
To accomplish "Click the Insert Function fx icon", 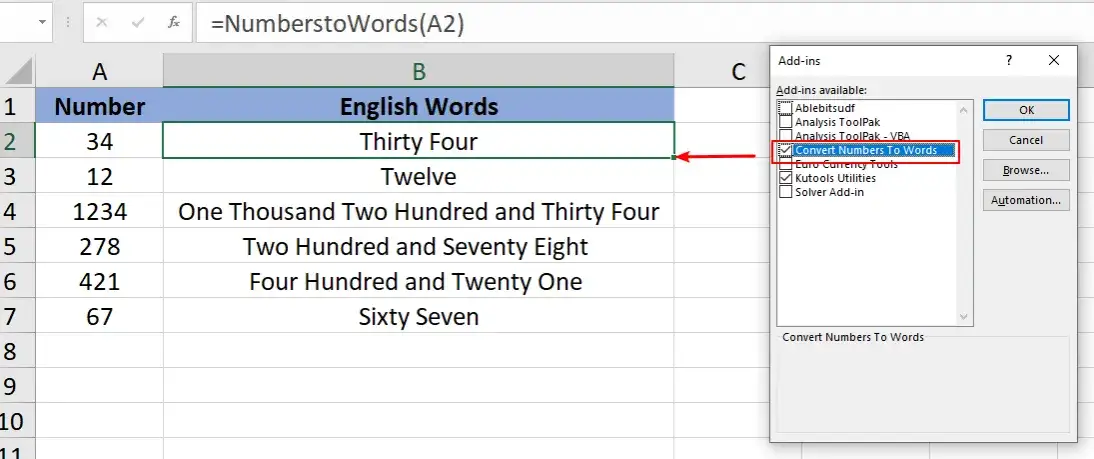I will point(173,24).
